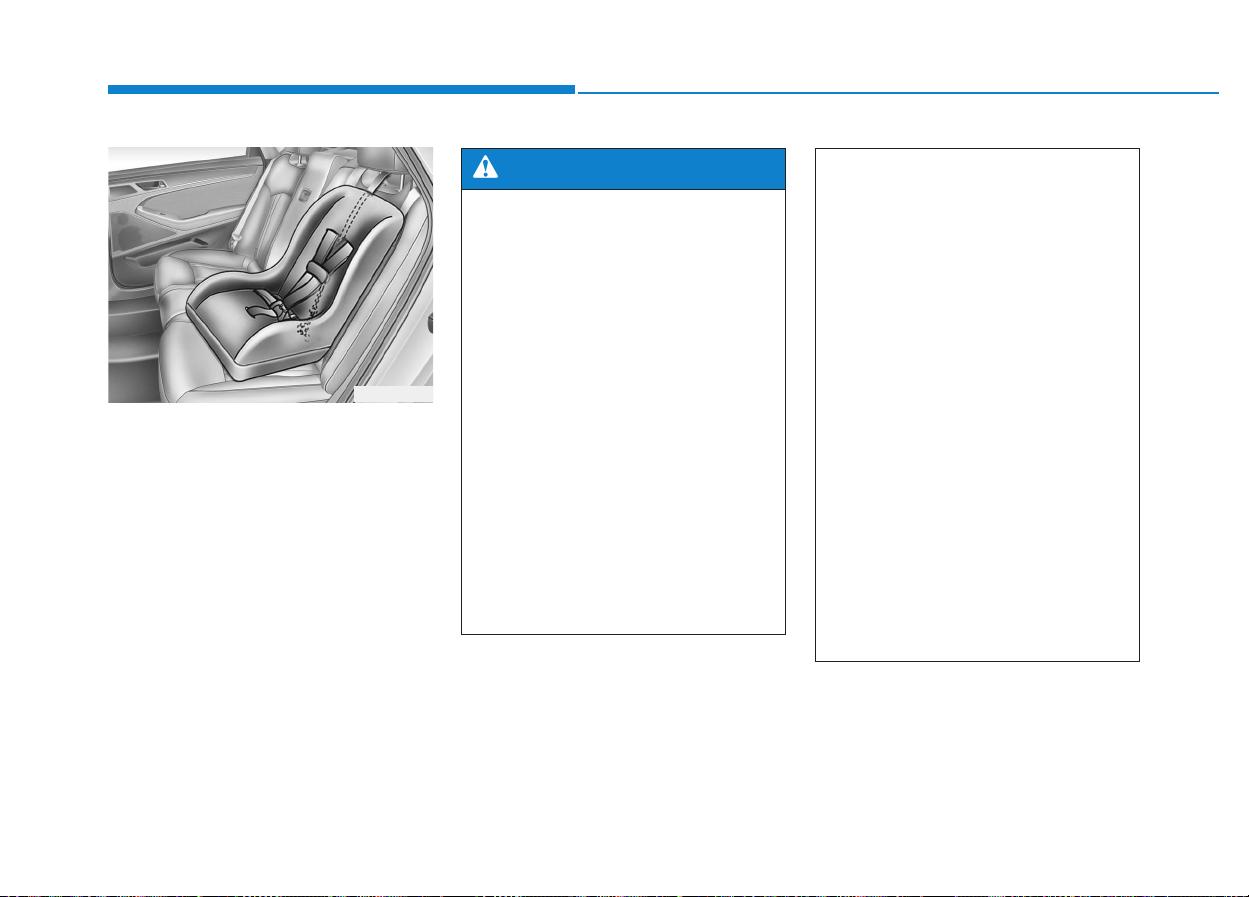This screenshot has width=1249, height=897.
Task: Select the blue warning header bar
Action: (623, 169)
